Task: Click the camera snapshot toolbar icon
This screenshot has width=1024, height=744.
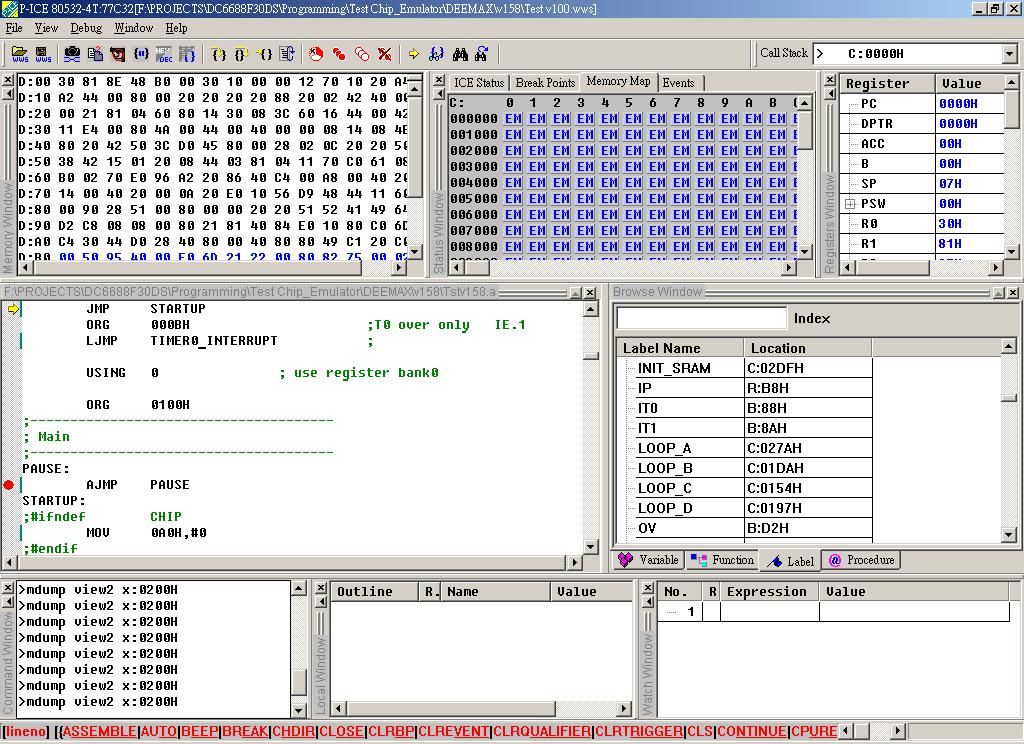Action: [x=72, y=54]
